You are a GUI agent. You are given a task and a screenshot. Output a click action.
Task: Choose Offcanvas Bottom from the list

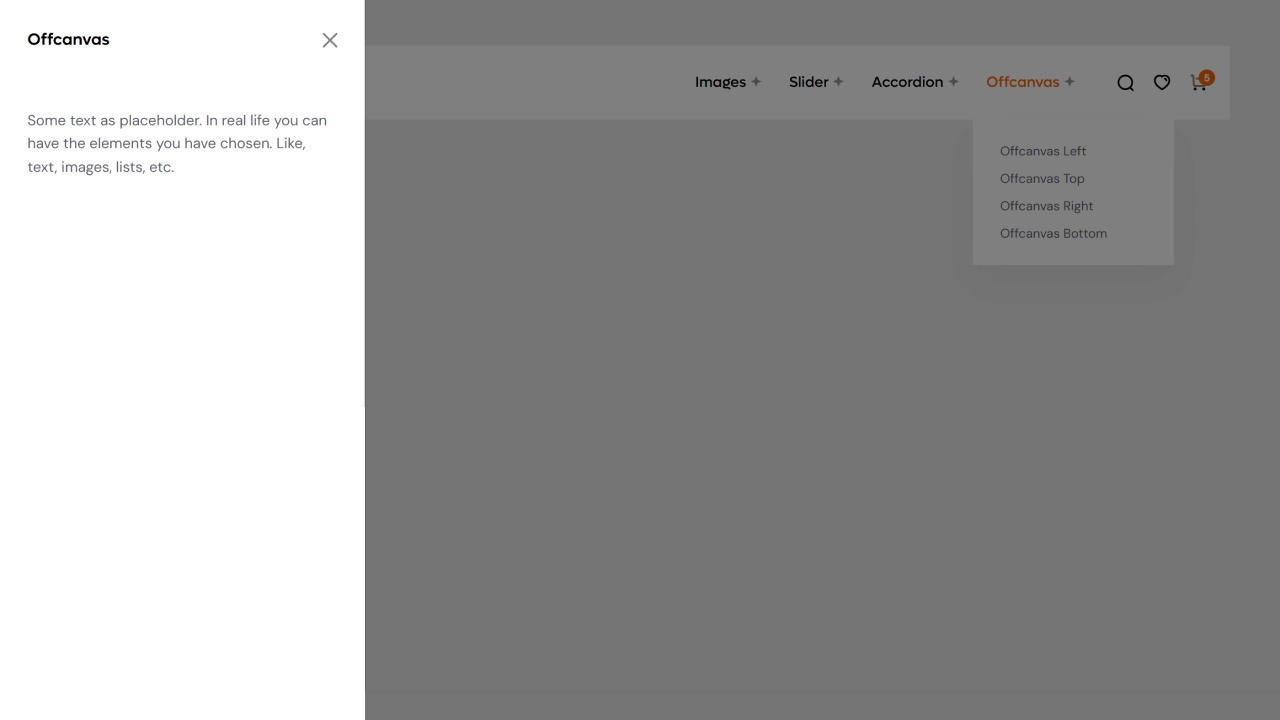click(x=1053, y=233)
